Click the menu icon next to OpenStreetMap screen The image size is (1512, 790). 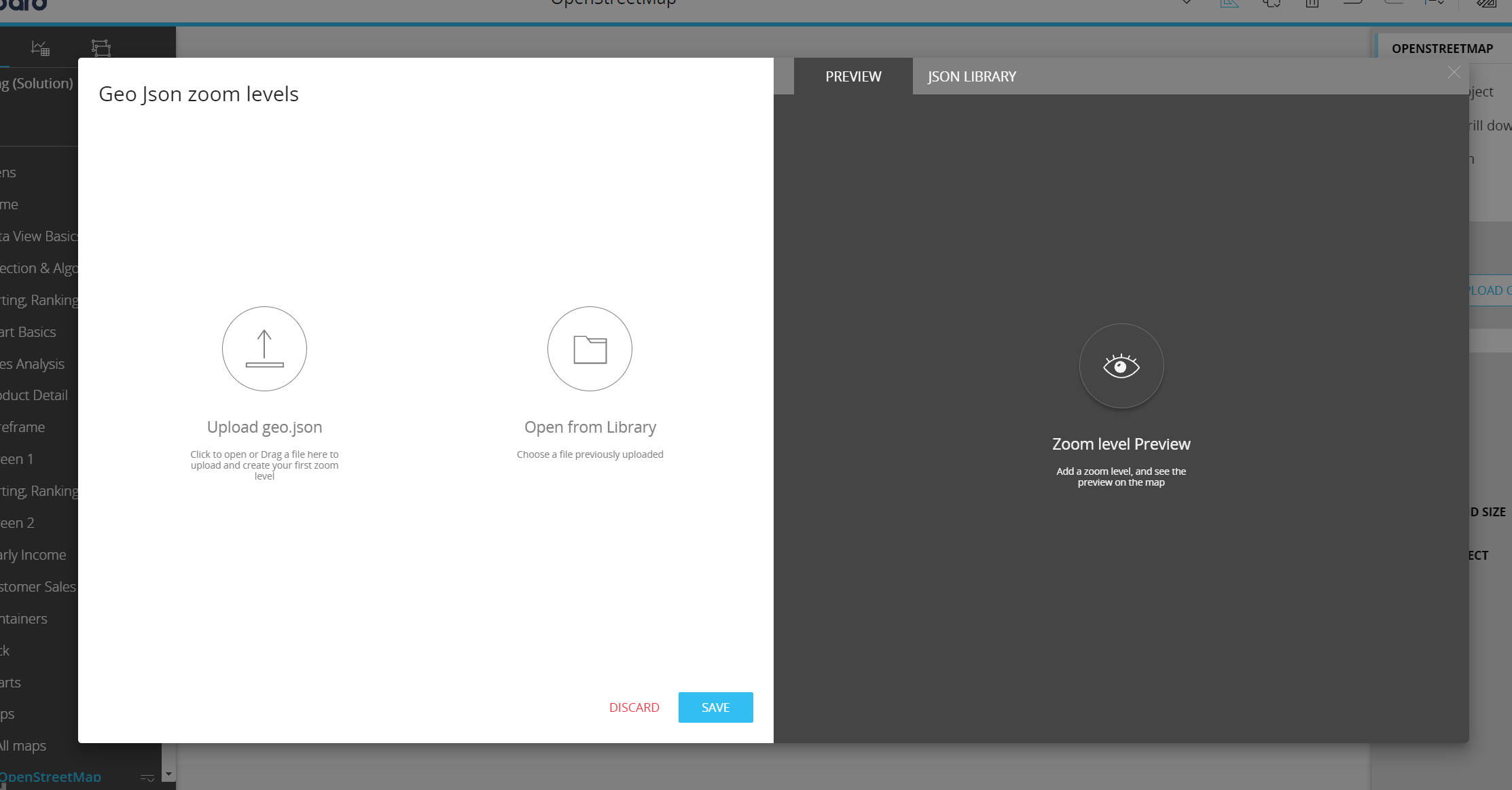147,778
